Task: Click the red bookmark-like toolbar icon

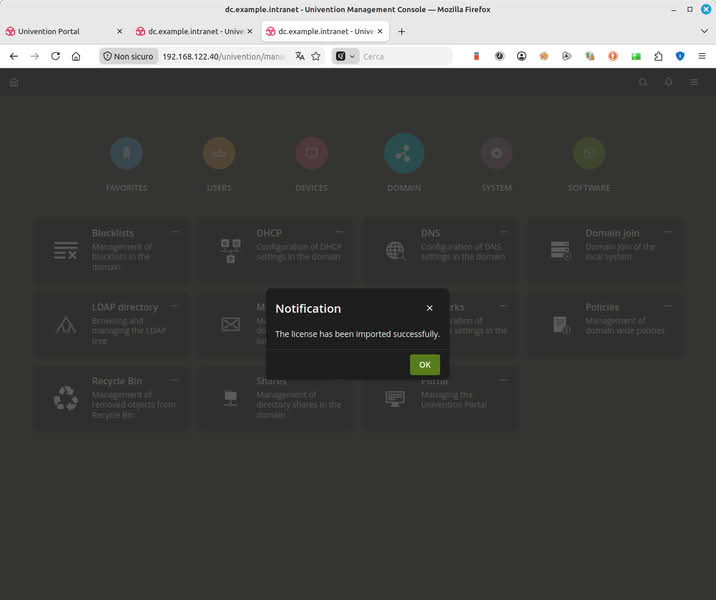Action: pyautogui.click(x=476, y=56)
